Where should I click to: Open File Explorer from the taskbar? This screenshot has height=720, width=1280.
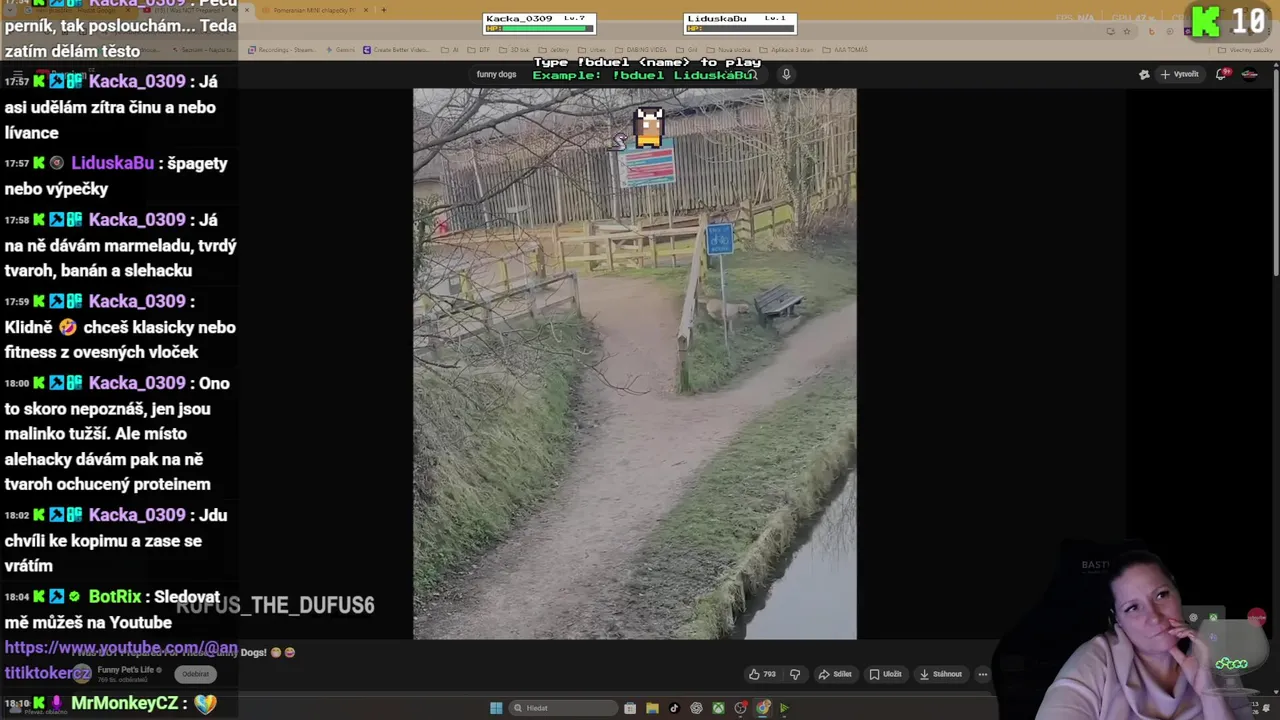[652, 708]
